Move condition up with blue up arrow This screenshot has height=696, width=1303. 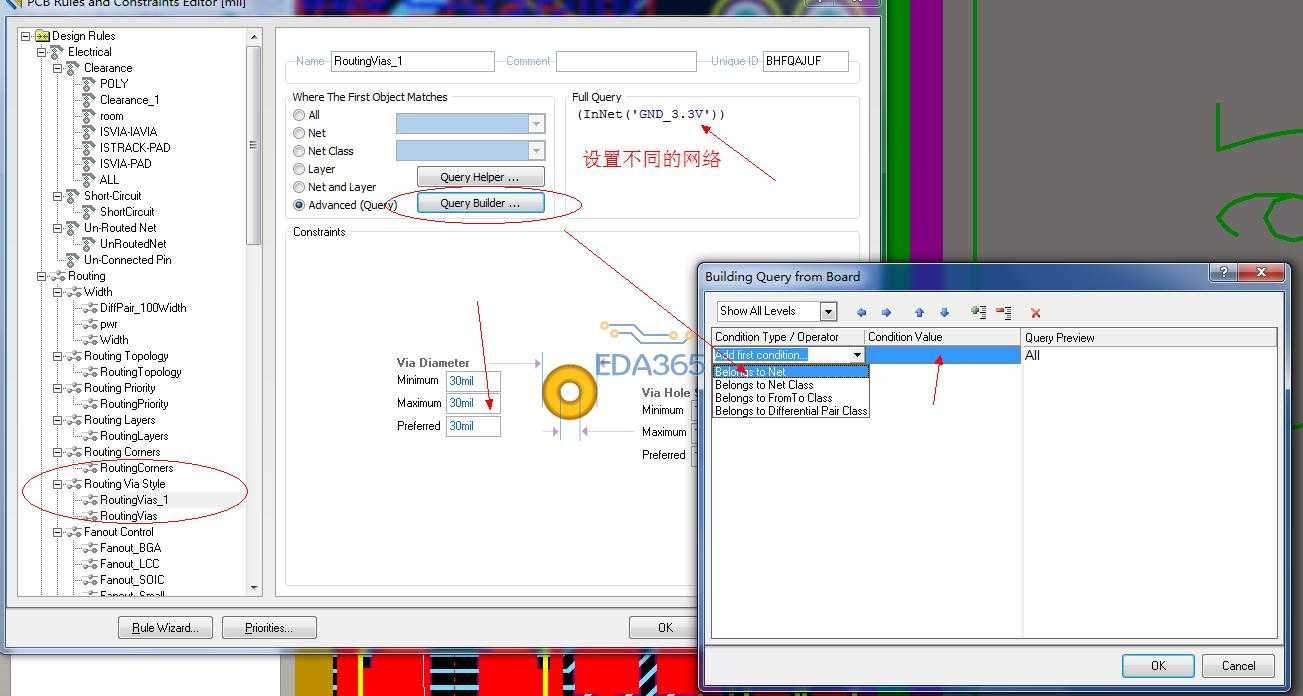(919, 312)
